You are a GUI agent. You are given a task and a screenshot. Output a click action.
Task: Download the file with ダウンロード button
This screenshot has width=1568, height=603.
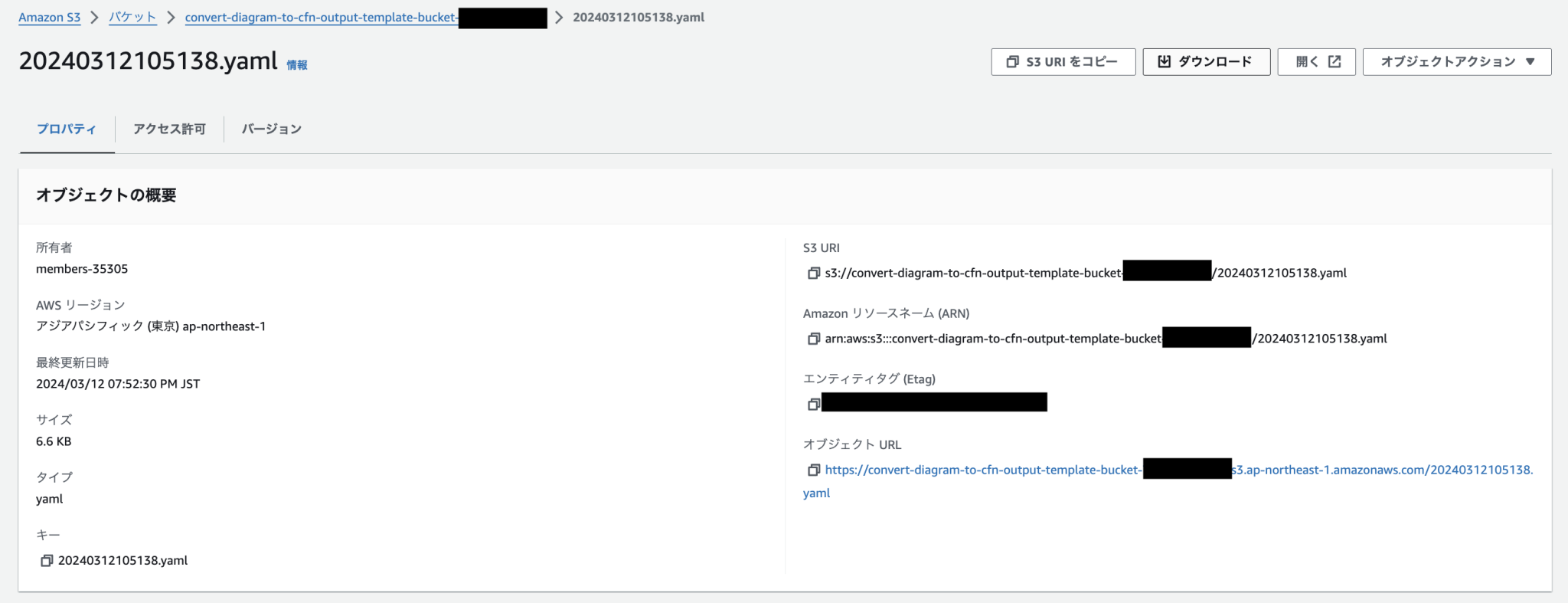(1206, 62)
